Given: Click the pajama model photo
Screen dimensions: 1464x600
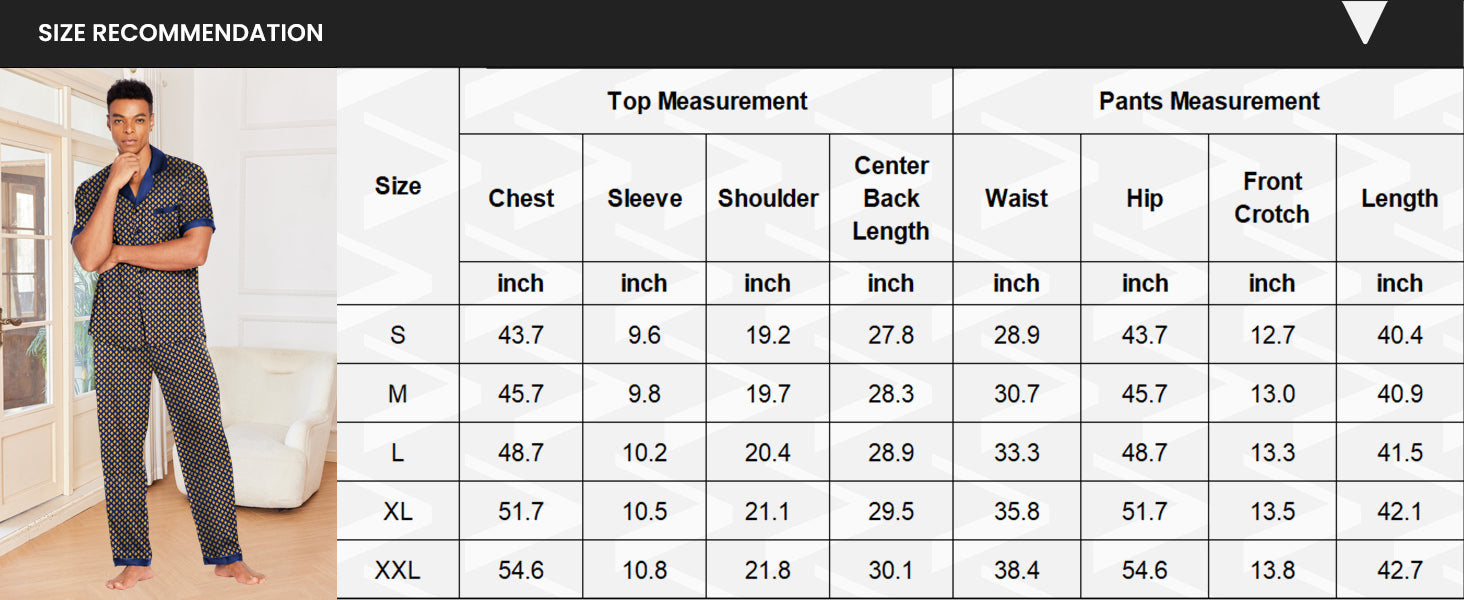Looking at the screenshot, I should click(x=160, y=330).
